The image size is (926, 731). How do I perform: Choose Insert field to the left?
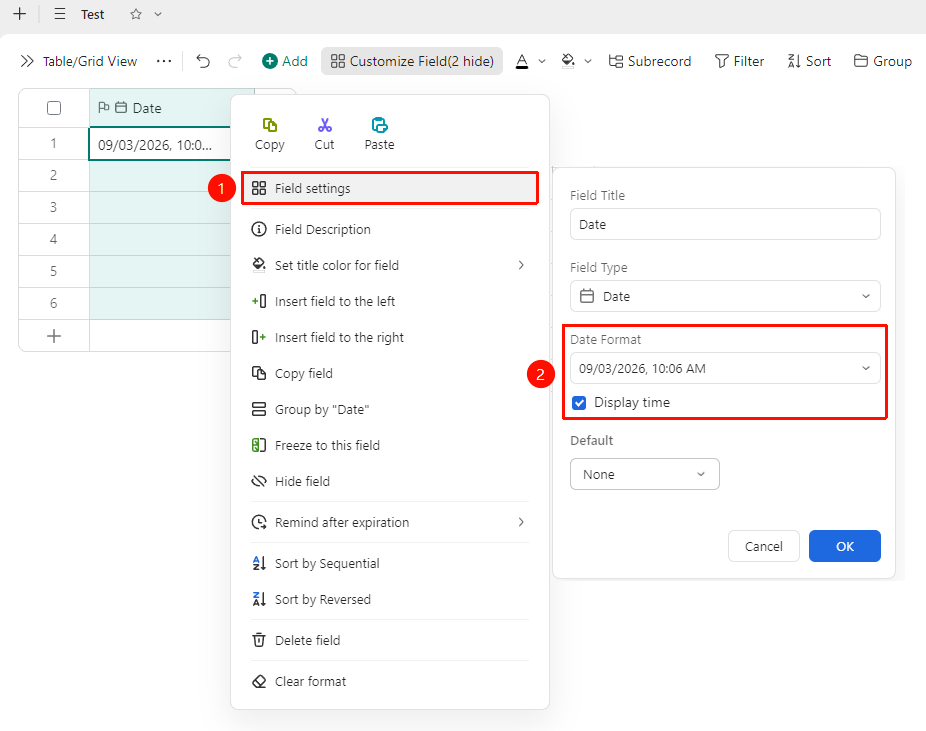coord(390,301)
